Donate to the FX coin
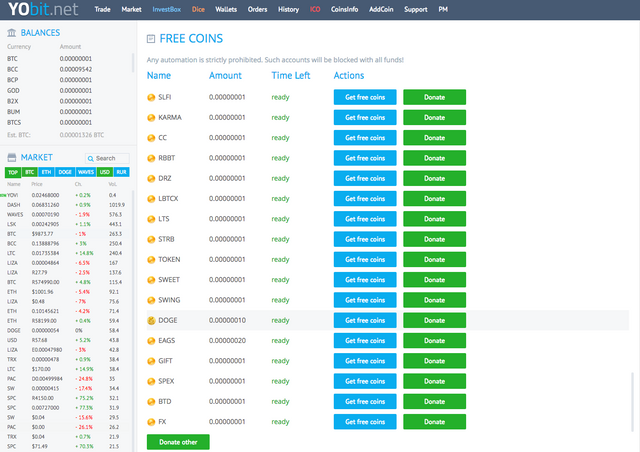Image resolution: width=640 pixels, height=452 pixels. point(434,422)
